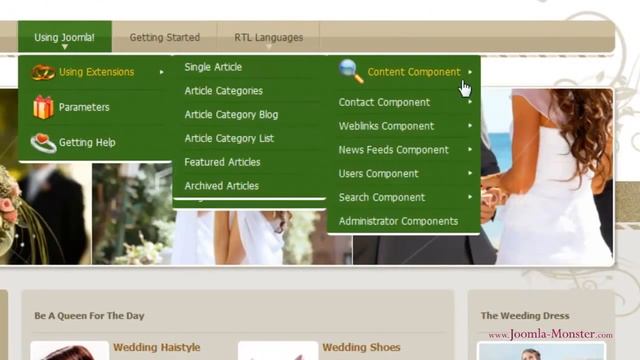Expand arrow next to Users Component
The height and width of the screenshot is (360, 640).
(x=470, y=173)
